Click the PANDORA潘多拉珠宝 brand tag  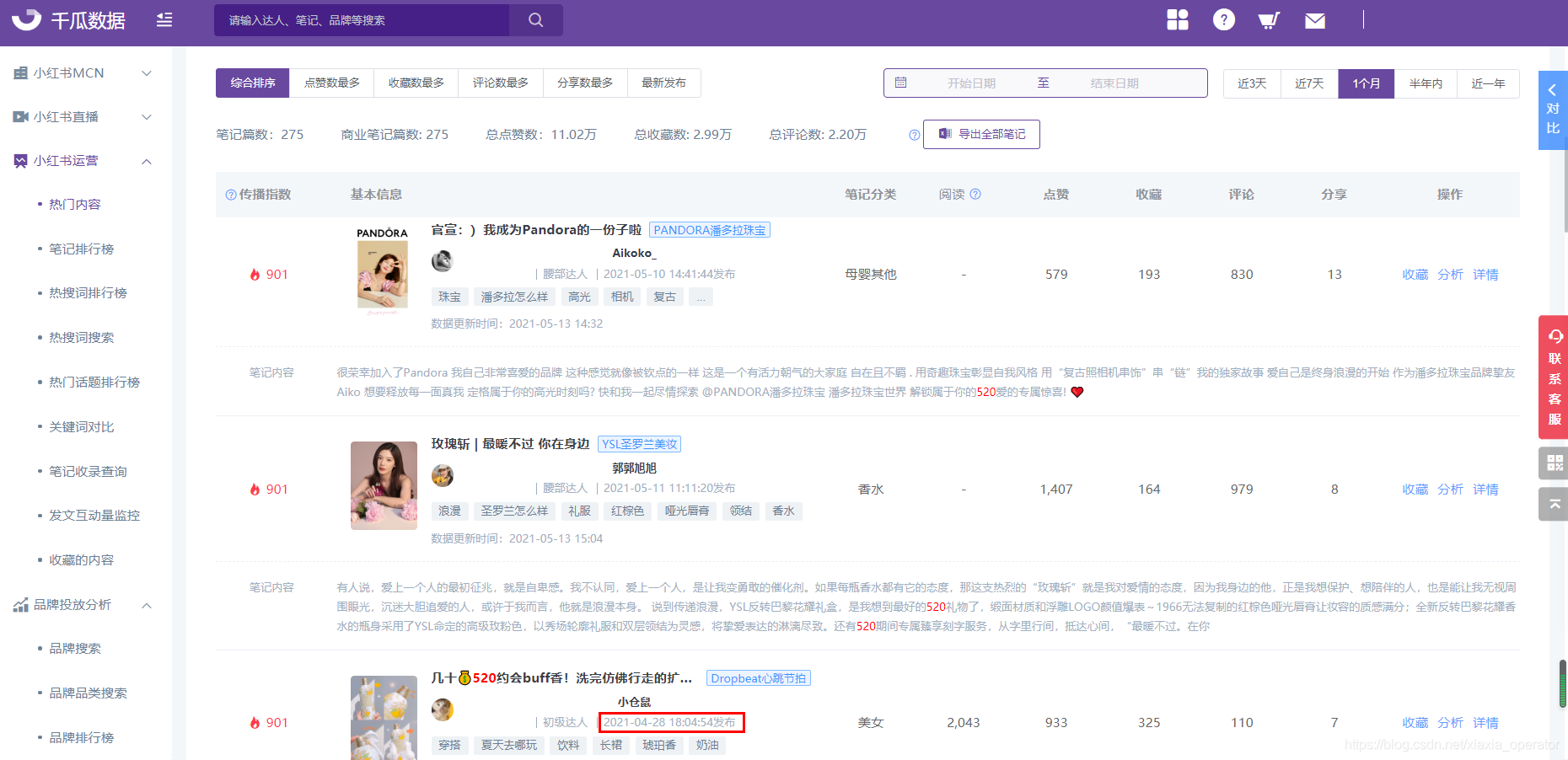point(710,230)
